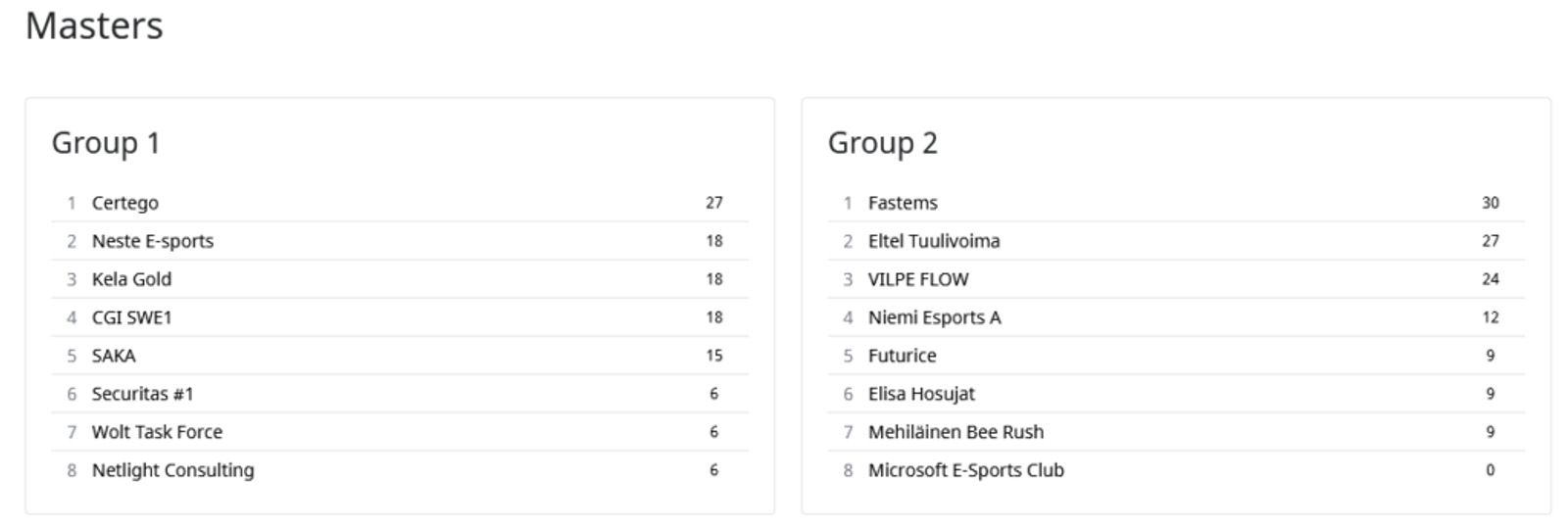Click Mehiläinen Bee Rush team
Viewport: 1568px width, 530px height.
click(x=955, y=432)
